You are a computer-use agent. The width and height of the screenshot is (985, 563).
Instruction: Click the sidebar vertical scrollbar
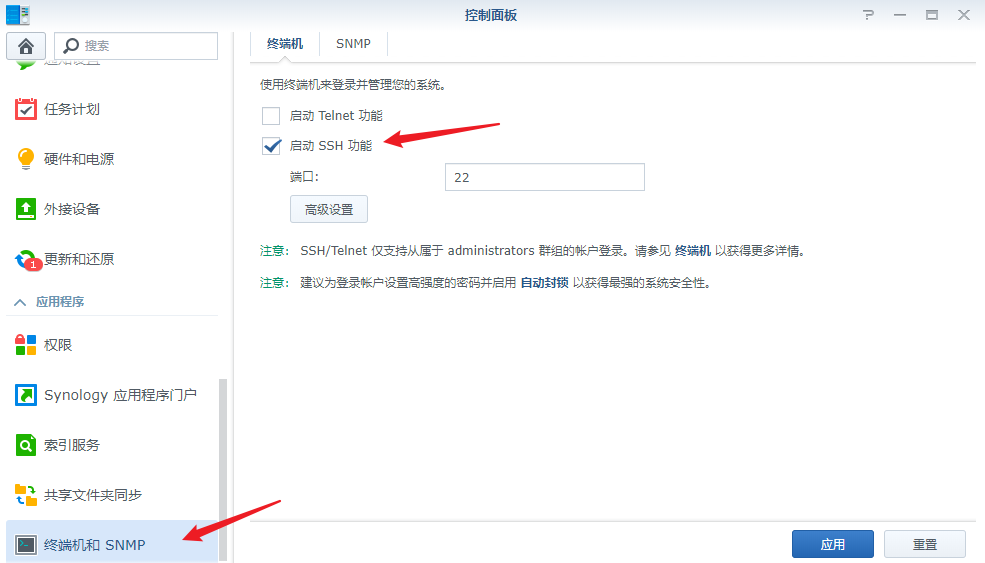coord(222,469)
